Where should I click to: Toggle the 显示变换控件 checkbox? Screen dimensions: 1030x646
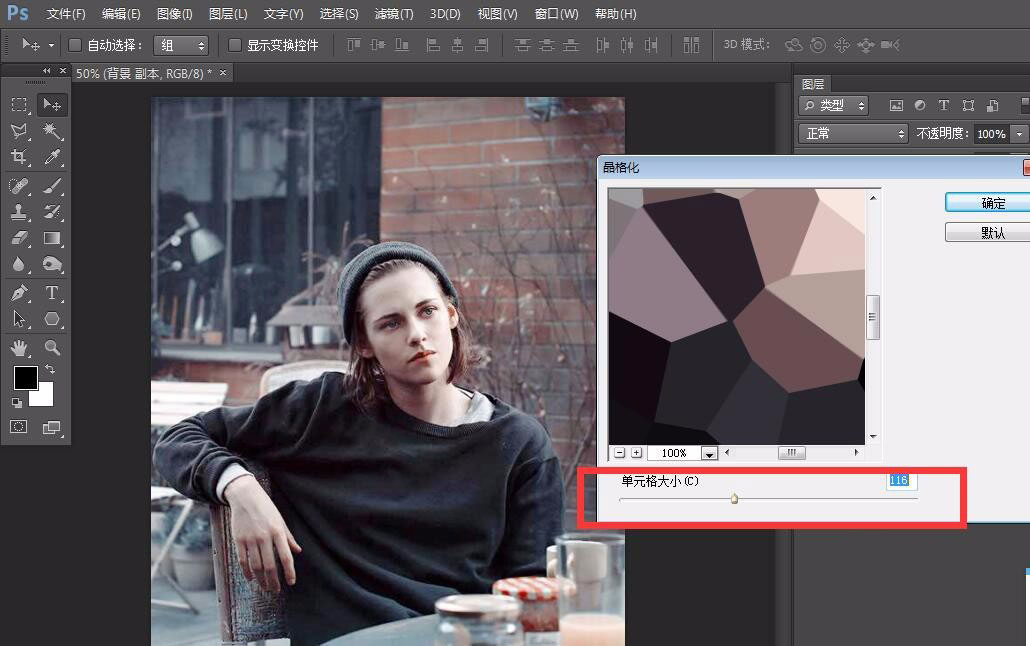pos(235,45)
